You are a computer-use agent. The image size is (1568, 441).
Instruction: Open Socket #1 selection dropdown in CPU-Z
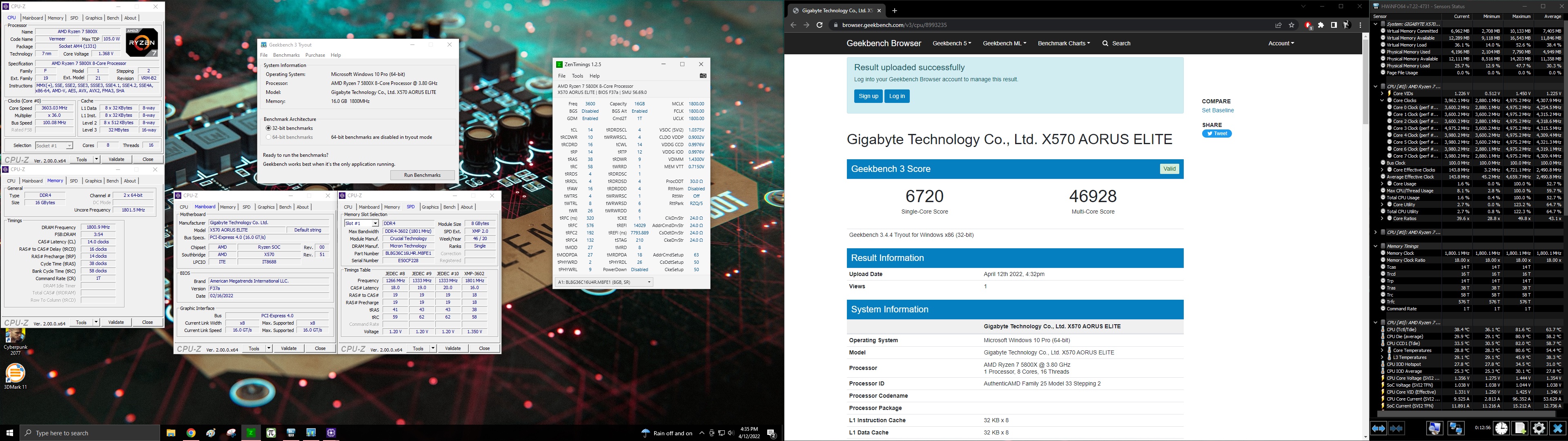point(54,146)
